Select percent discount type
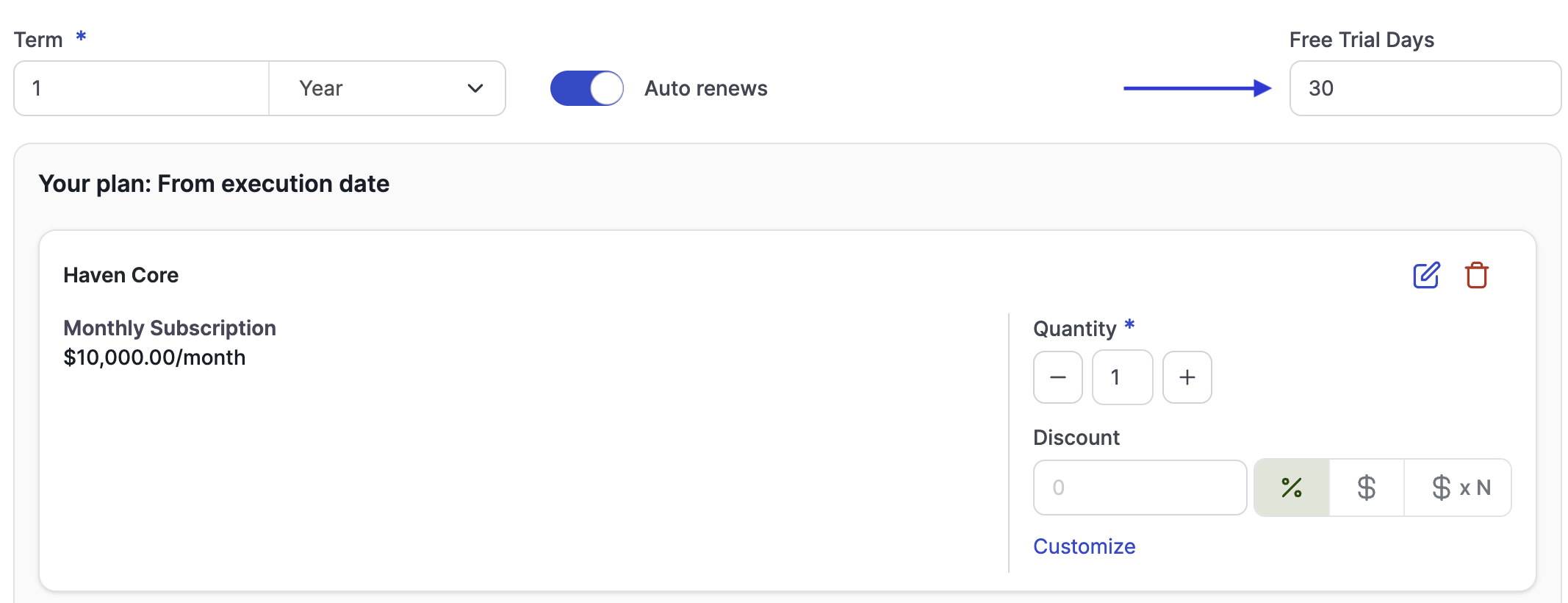Image resolution: width=1568 pixels, height=603 pixels. [x=1291, y=488]
